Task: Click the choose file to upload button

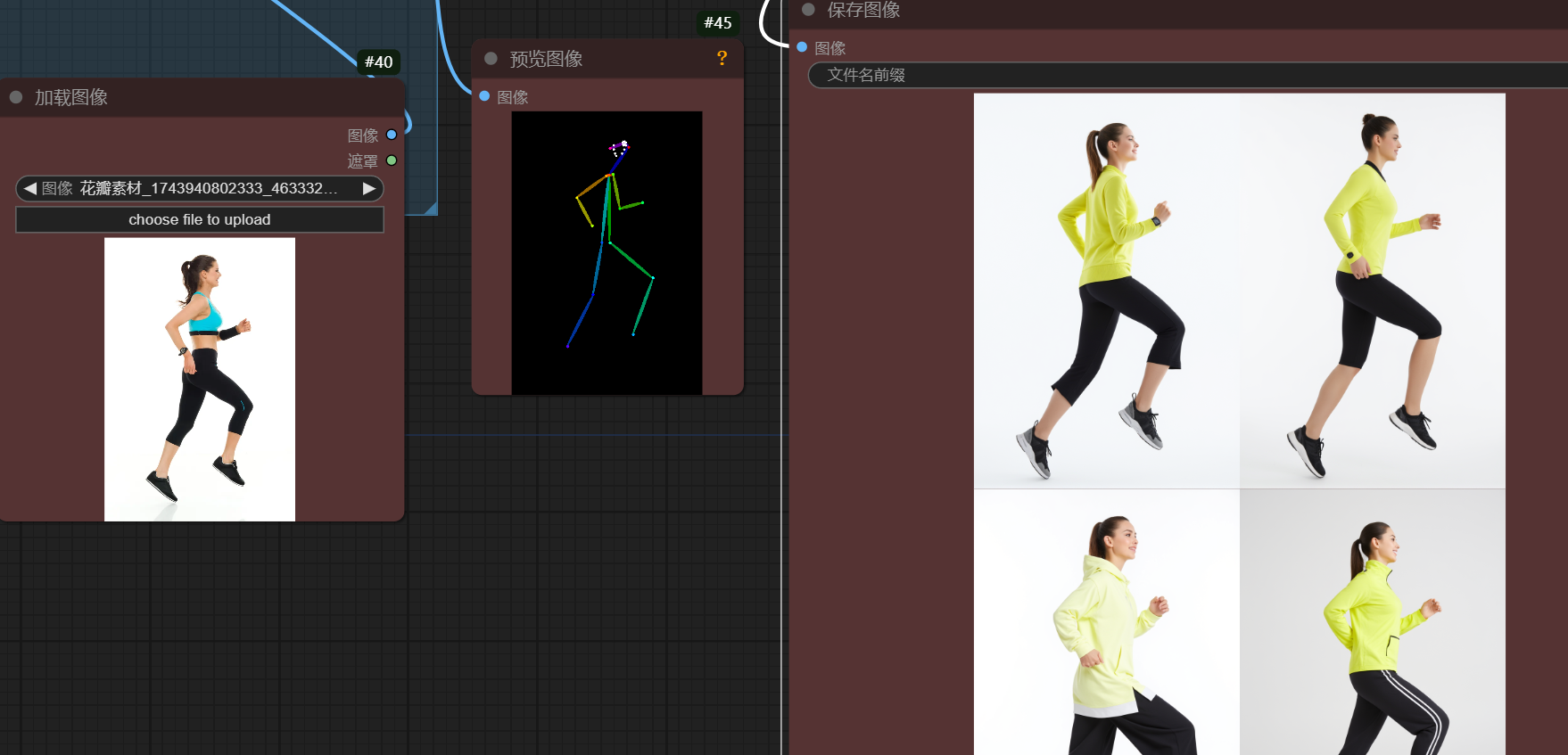Action: point(200,219)
